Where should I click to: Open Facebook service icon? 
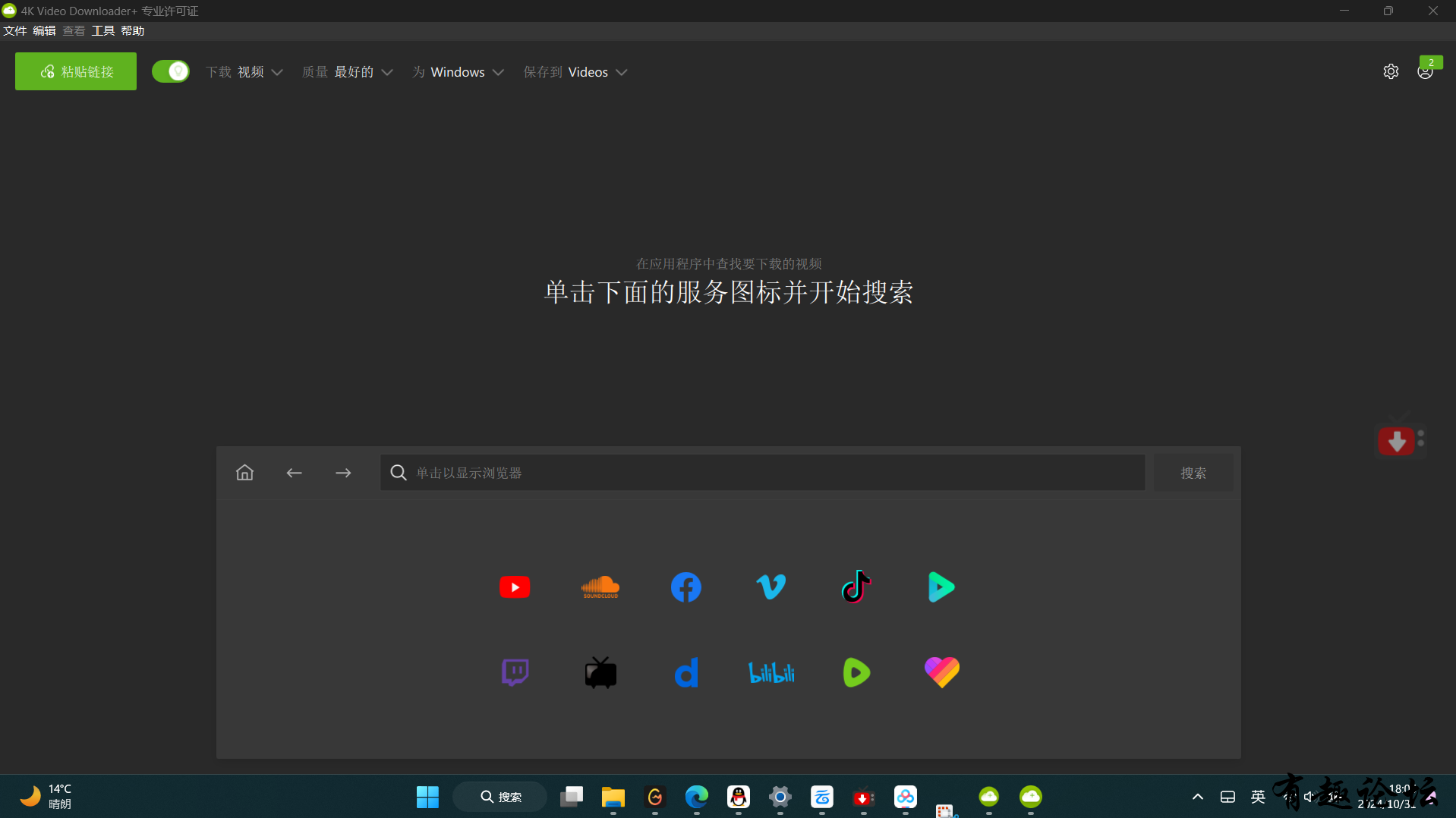tap(686, 587)
